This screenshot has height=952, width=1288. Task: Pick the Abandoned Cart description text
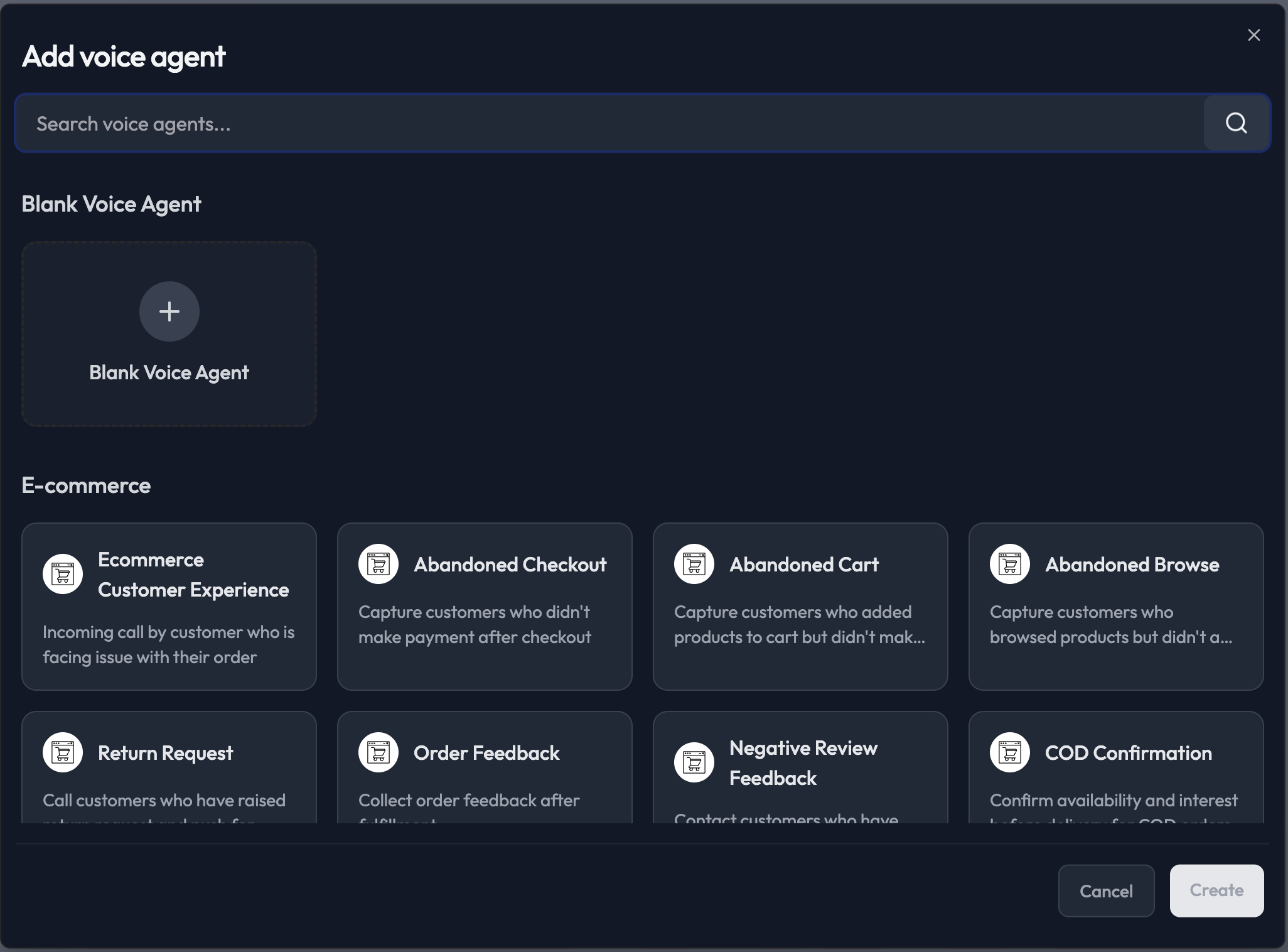(x=799, y=624)
